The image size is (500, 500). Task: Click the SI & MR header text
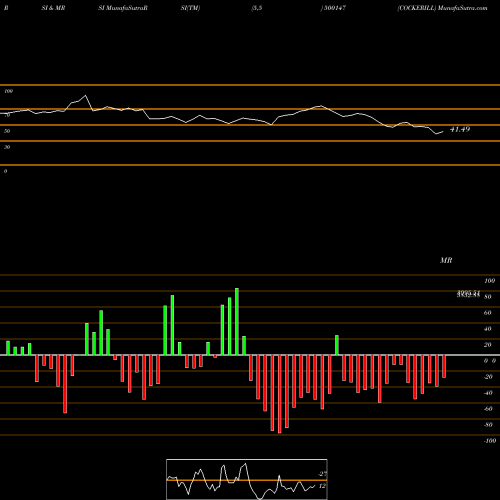(53, 8)
